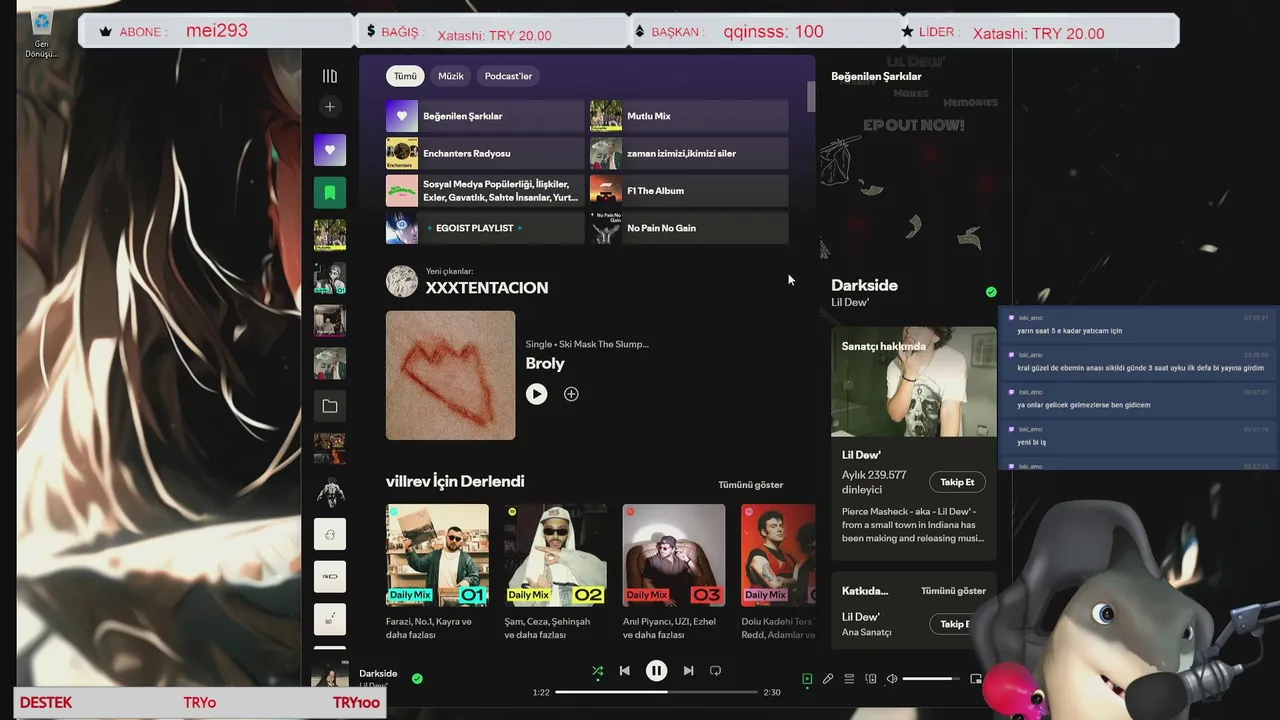The image size is (1280, 720).
Task: Open F1 The Album tile
Action: [689, 190]
